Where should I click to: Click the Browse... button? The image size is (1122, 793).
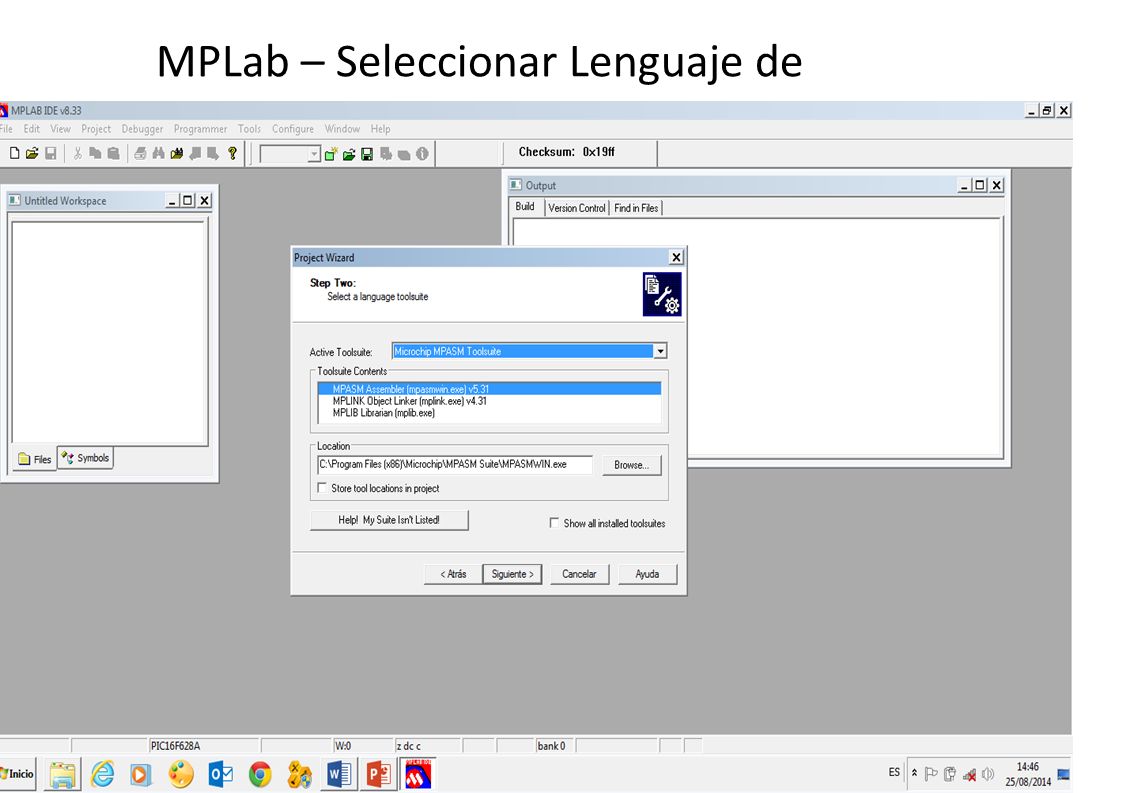point(631,464)
